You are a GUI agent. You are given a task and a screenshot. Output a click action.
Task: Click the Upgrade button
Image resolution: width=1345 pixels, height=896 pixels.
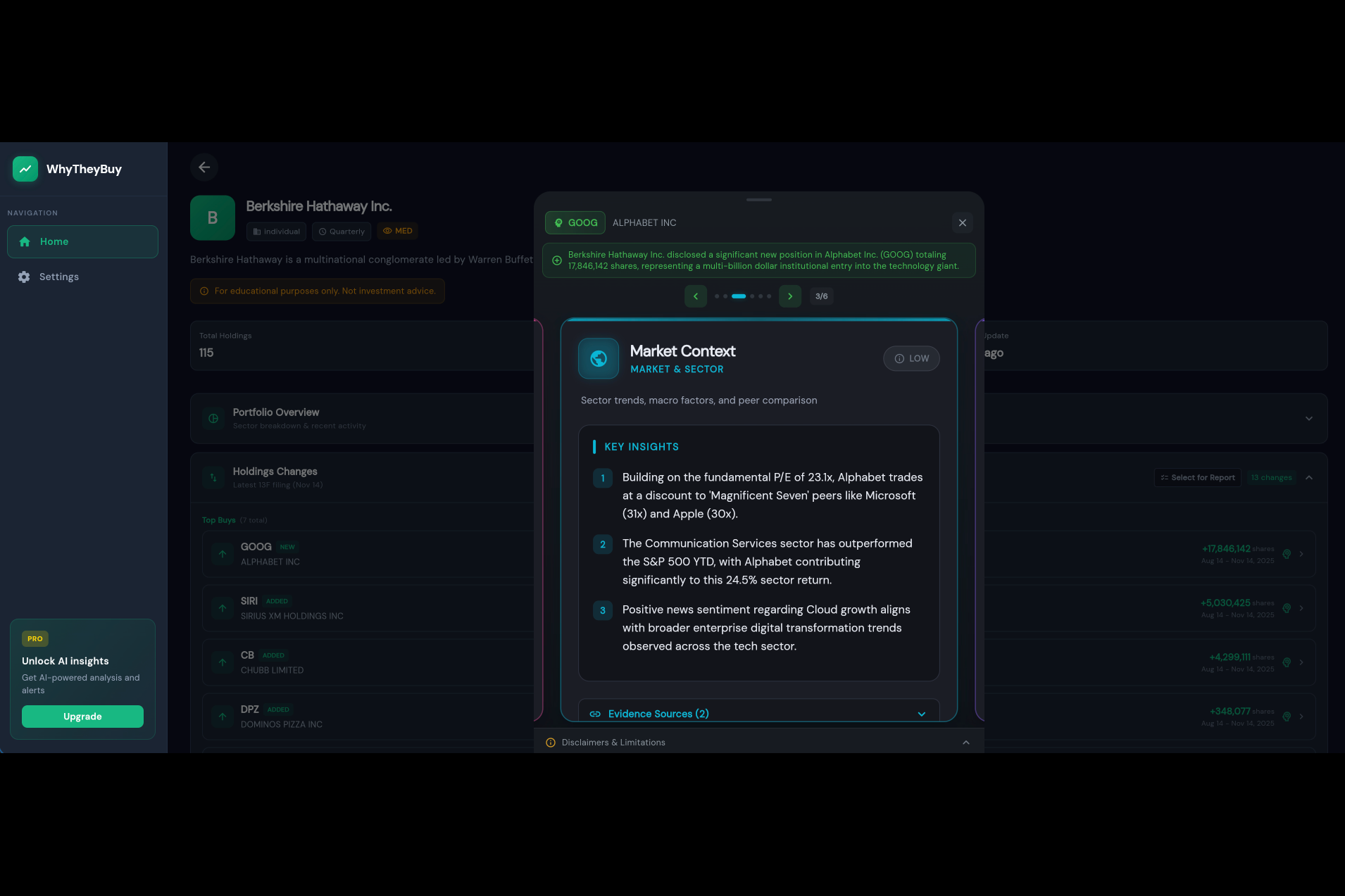(x=82, y=717)
